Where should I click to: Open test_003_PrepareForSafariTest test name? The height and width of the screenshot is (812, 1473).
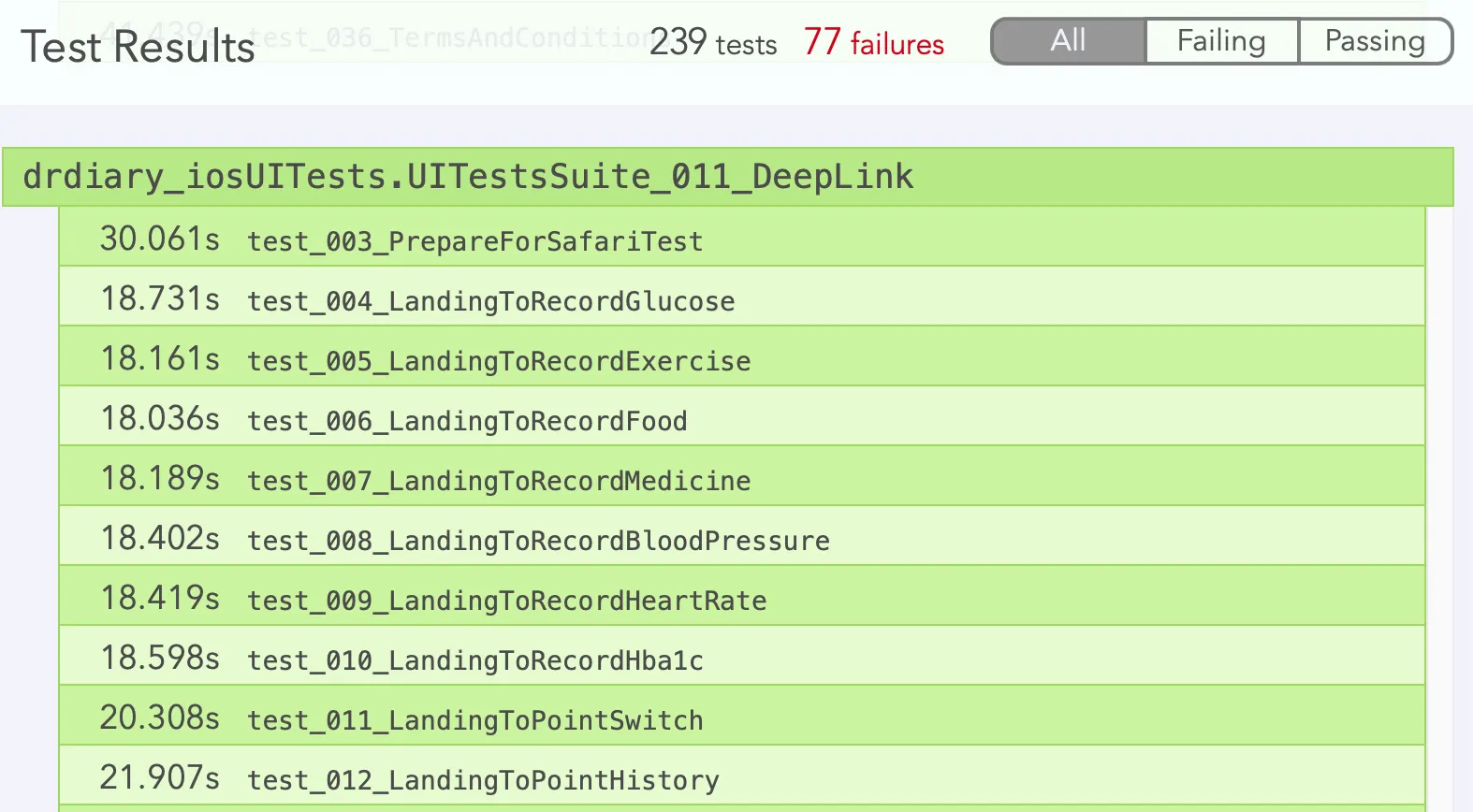[474, 241]
